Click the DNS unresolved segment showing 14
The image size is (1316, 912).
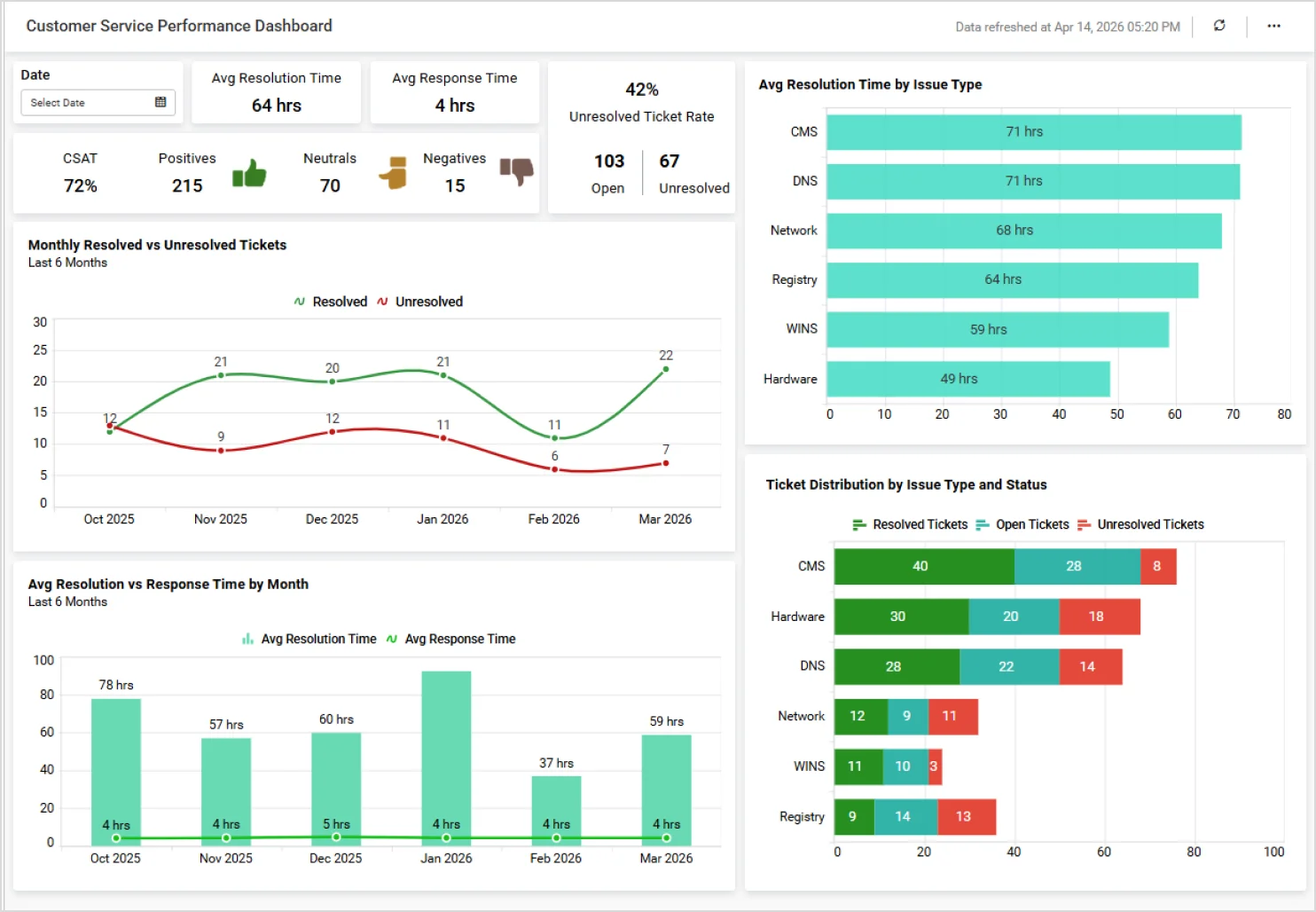(x=1091, y=666)
